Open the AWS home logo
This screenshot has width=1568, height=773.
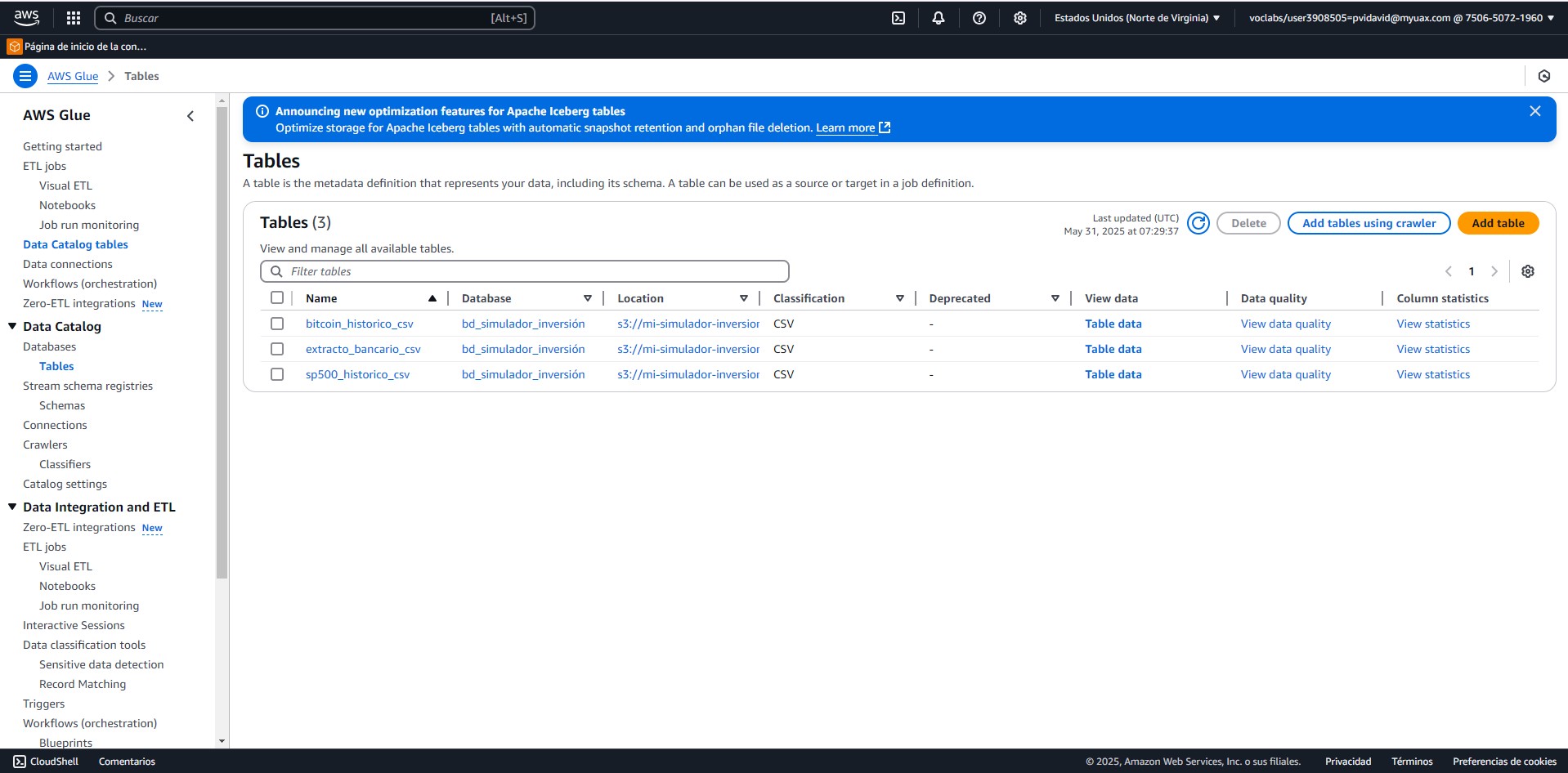(x=26, y=17)
